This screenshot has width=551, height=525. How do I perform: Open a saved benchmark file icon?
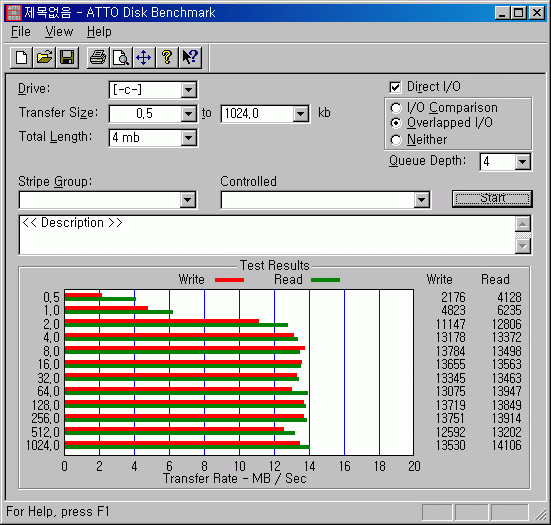click(x=44, y=57)
